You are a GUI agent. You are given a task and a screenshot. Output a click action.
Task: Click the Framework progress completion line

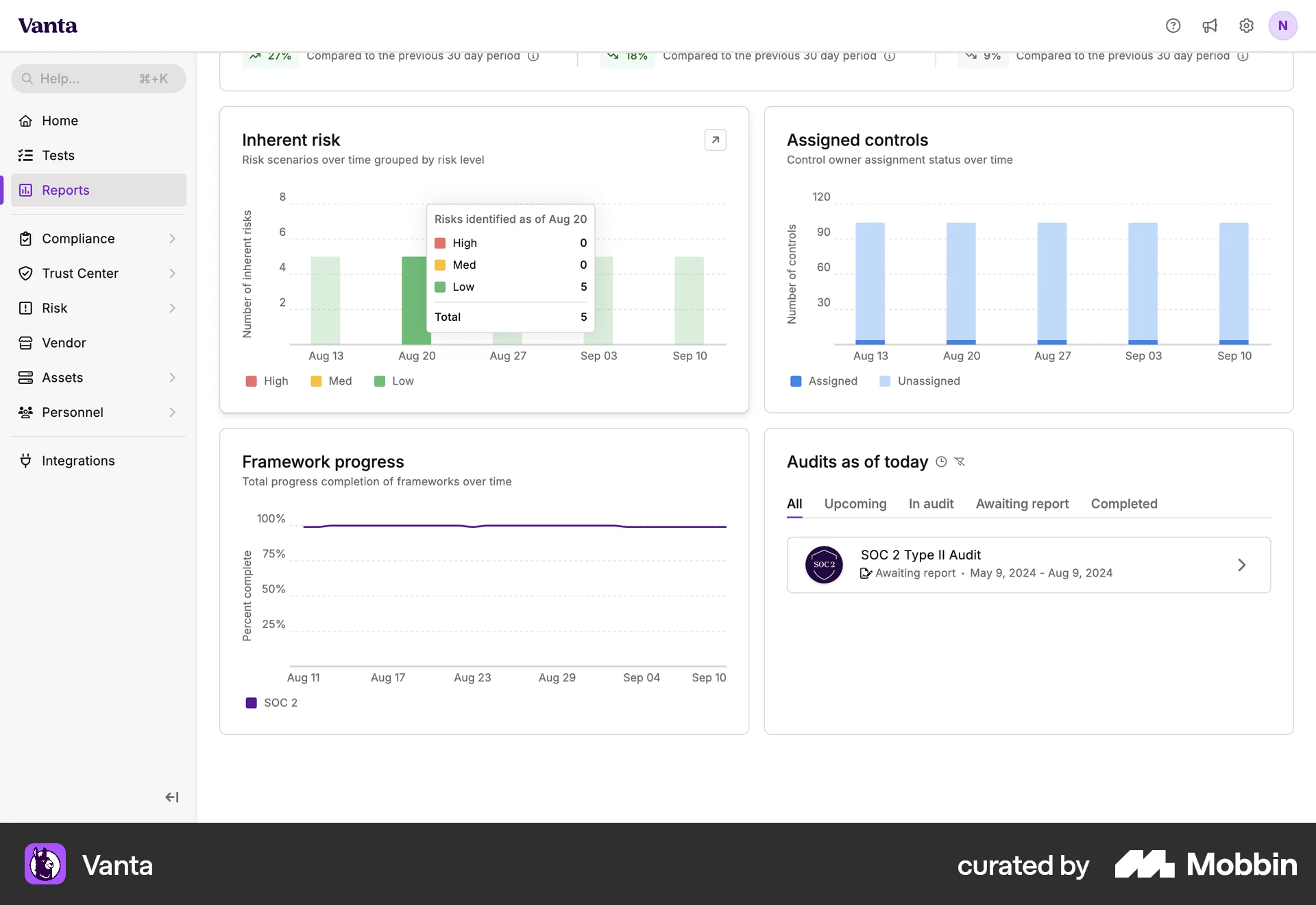pos(514,527)
